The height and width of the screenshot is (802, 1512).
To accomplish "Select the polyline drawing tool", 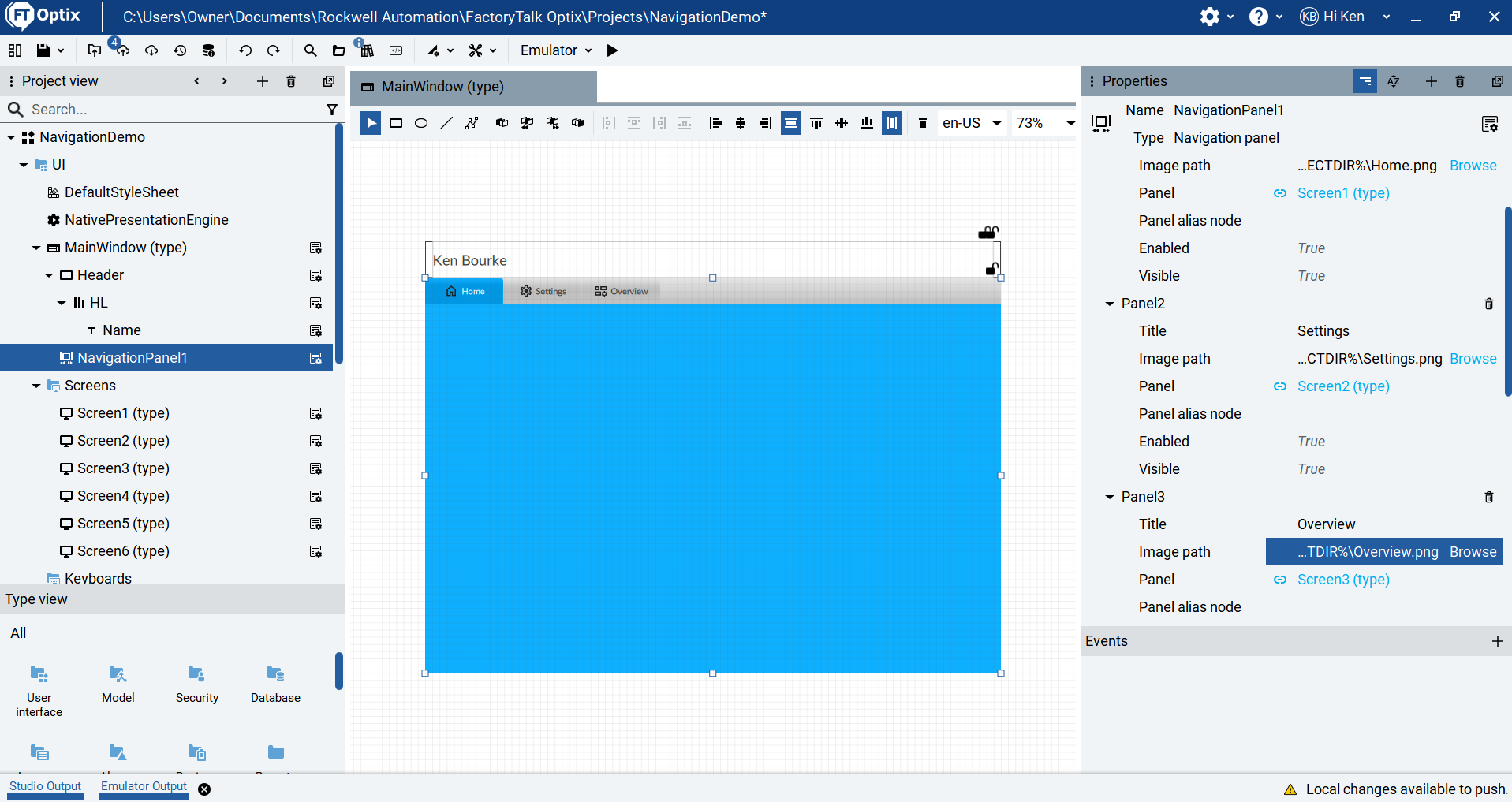I will click(472, 123).
